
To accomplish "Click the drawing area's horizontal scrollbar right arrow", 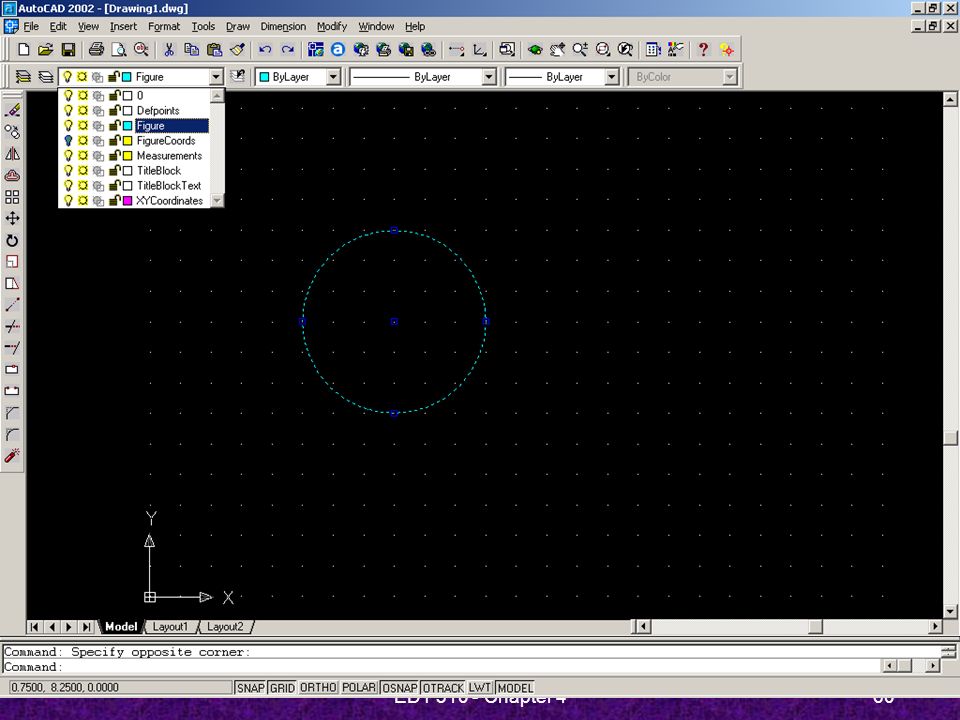I will coord(935,626).
